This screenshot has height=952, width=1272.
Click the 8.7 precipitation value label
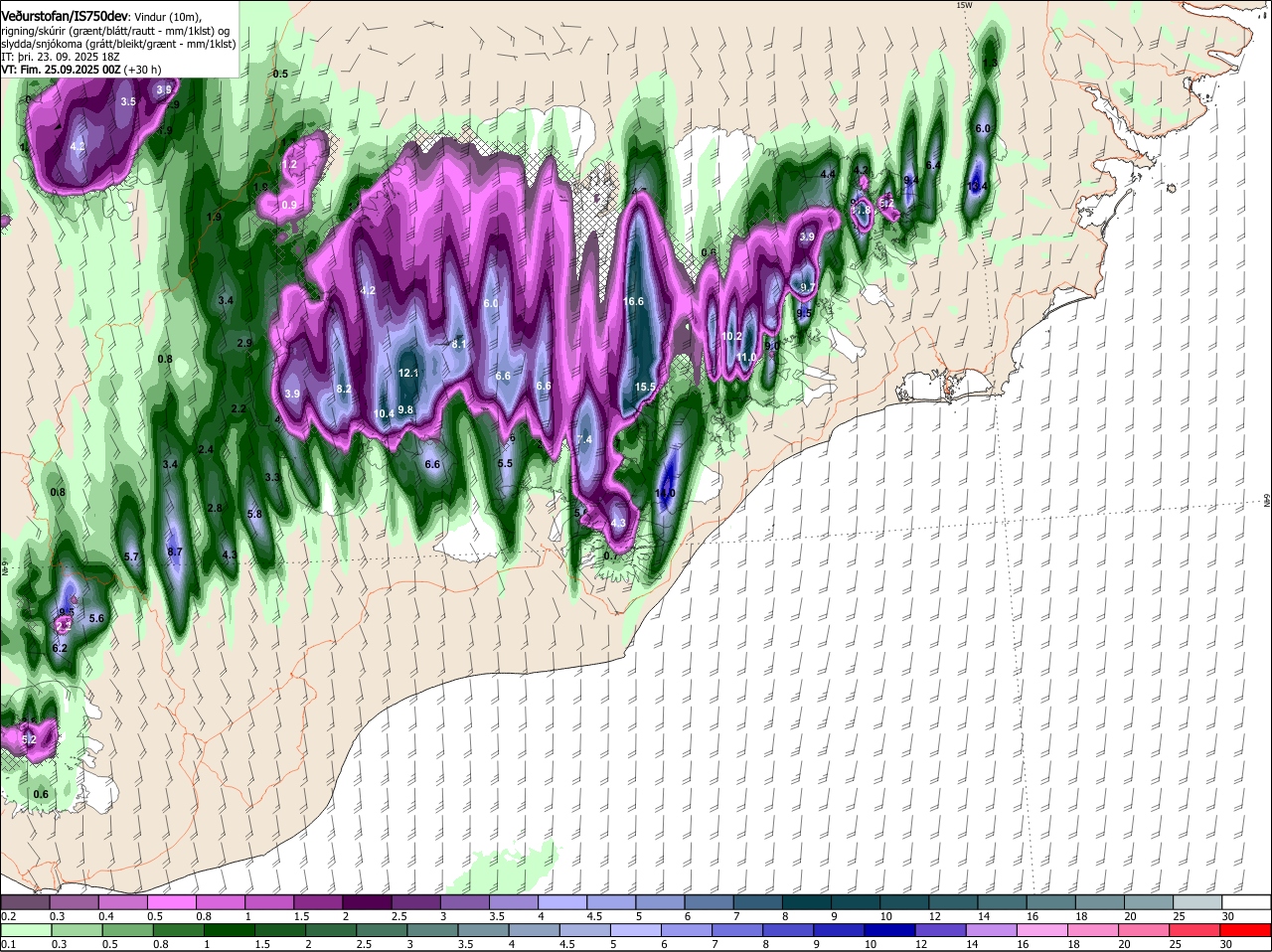coord(175,552)
